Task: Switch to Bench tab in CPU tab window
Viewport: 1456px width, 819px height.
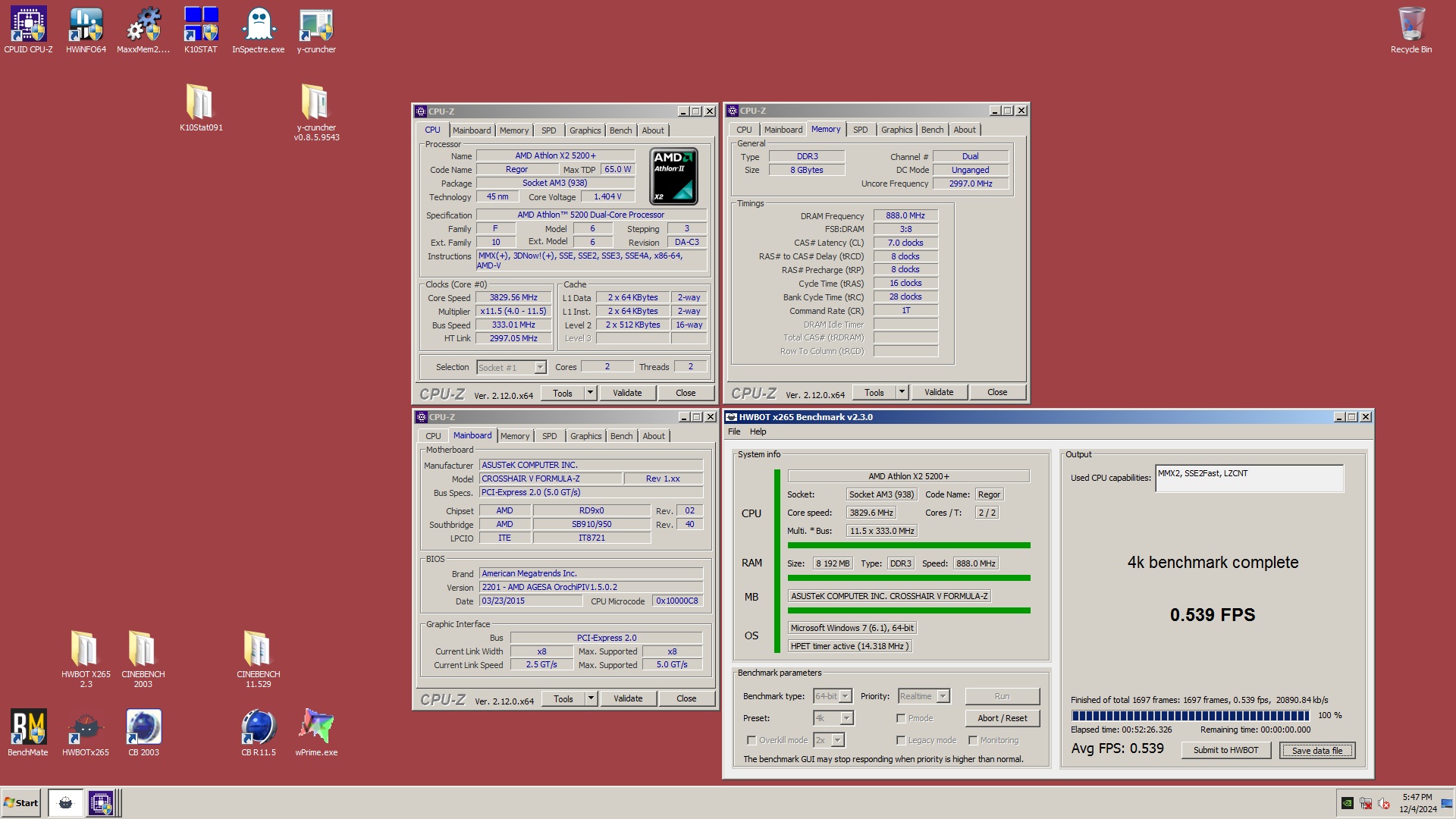Action: coord(621,130)
